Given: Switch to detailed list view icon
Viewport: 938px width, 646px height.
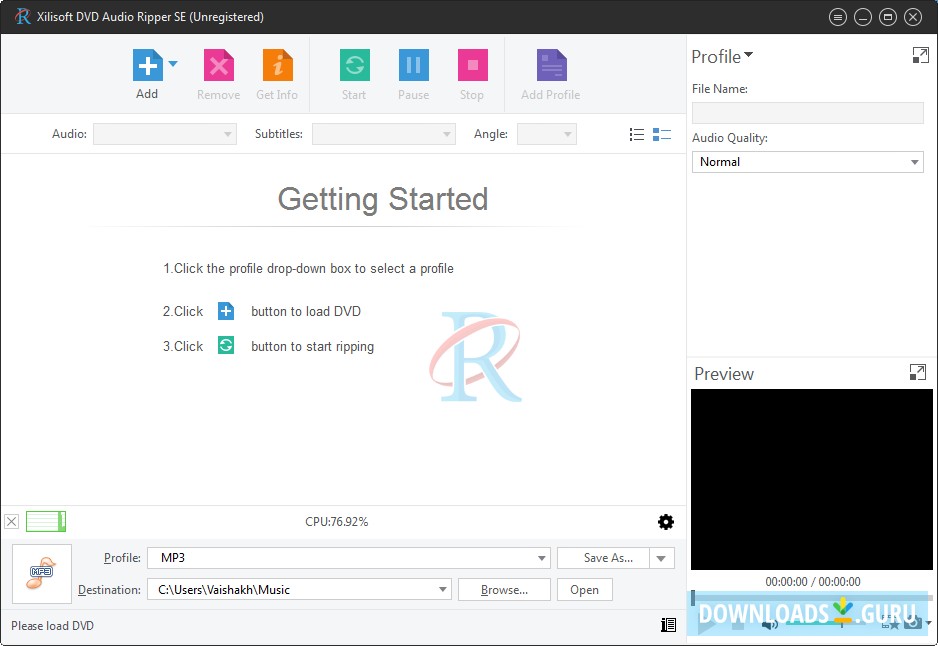Looking at the screenshot, I should (x=662, y=135).
